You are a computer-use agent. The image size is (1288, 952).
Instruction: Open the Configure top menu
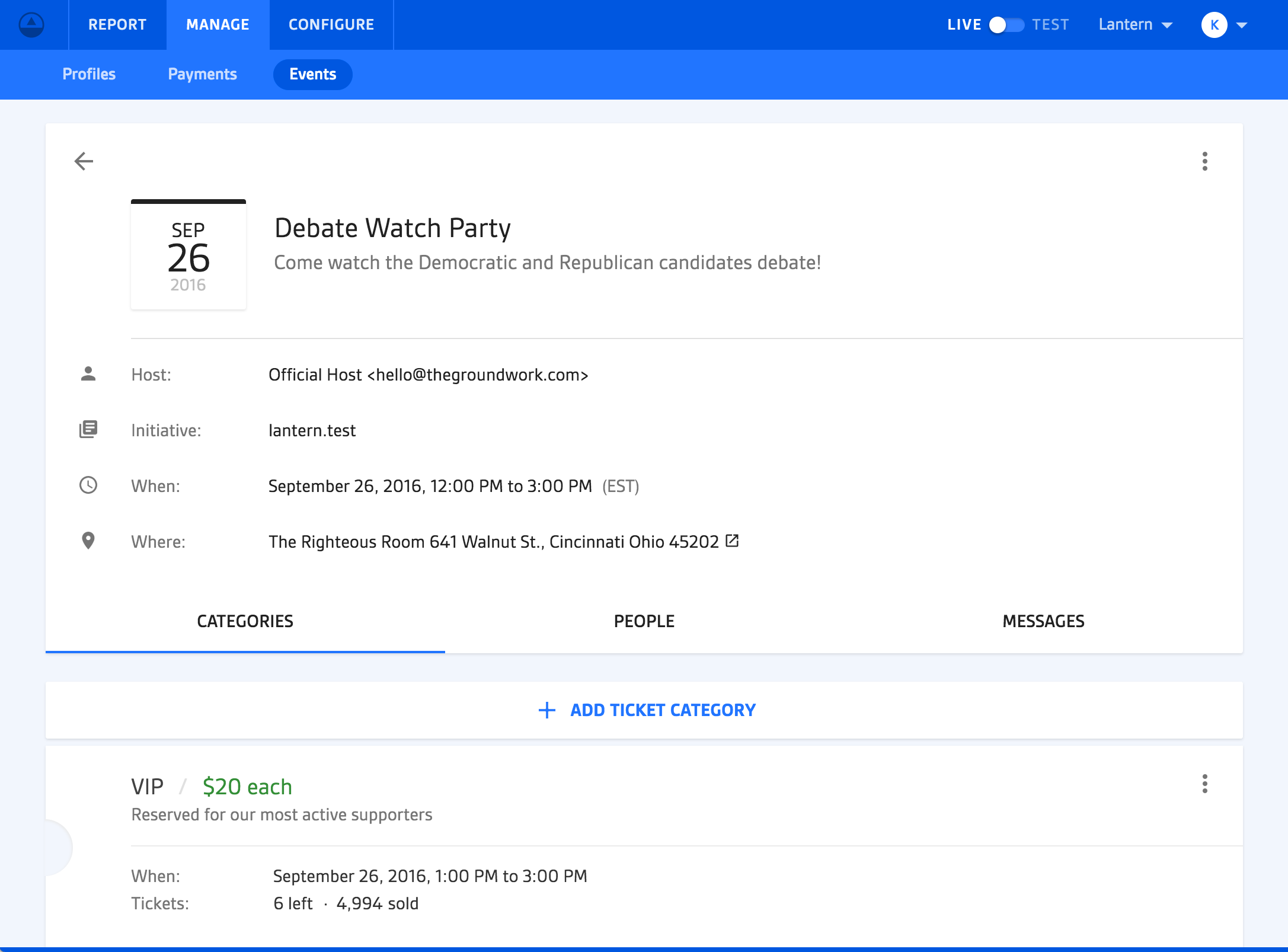click(331, 25)
